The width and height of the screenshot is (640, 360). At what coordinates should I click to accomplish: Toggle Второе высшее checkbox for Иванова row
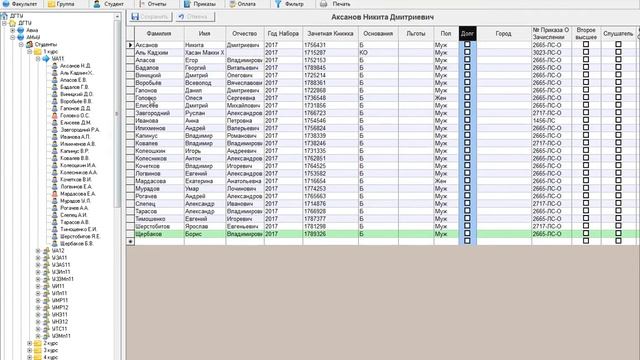pyautogui.click(x=586, y=120)
